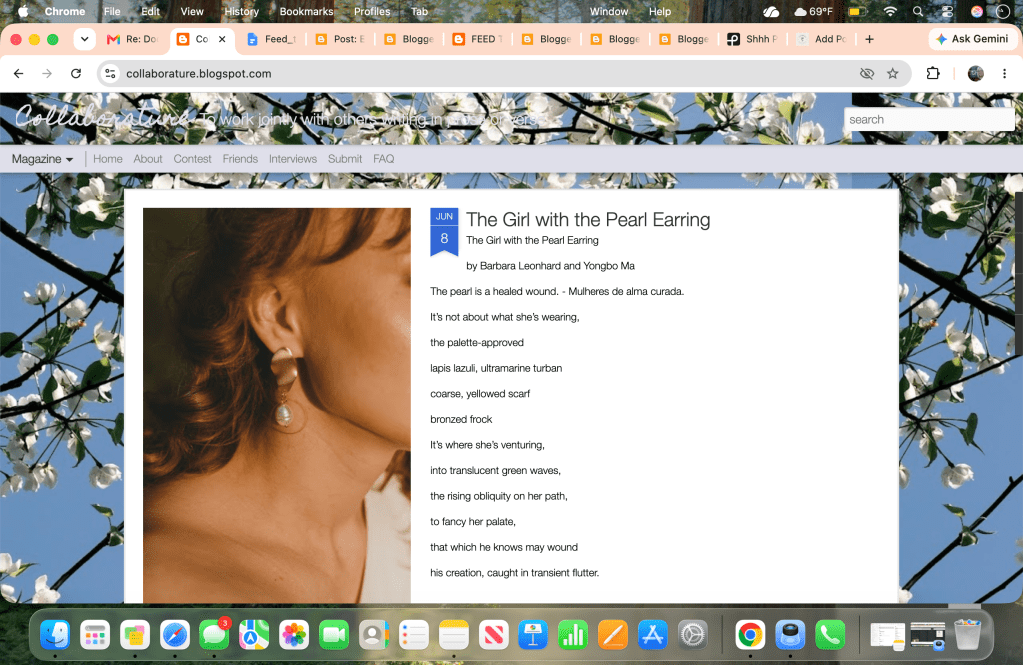Click the Wi-Fi icon in menu bar

pos(890,11)
